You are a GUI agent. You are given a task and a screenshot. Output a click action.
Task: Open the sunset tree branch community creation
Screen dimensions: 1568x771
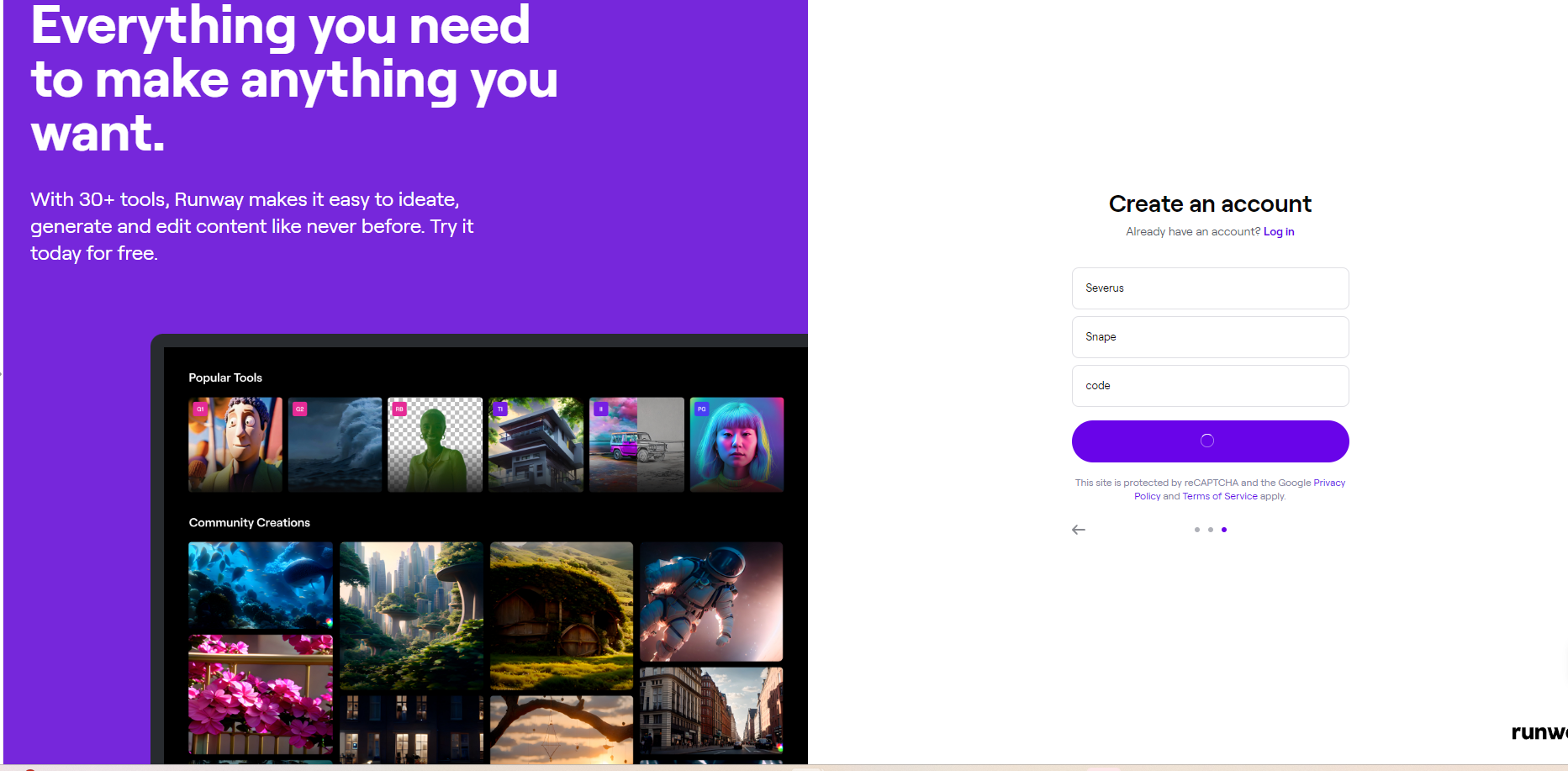click(x=562, y=730)
